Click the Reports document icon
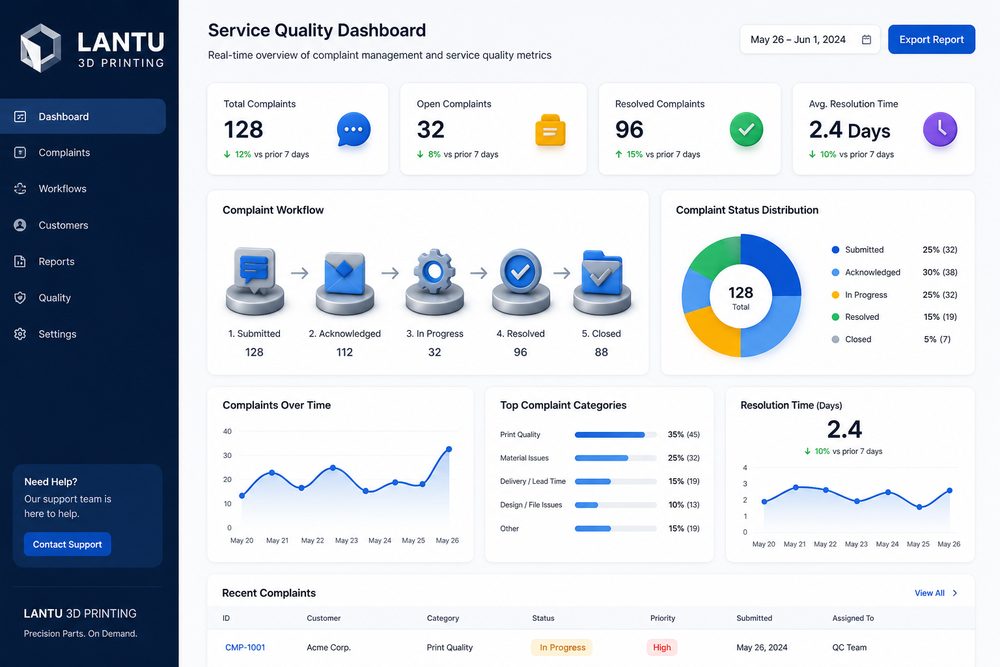1000x667 pixels. click(x=20, y=261)
